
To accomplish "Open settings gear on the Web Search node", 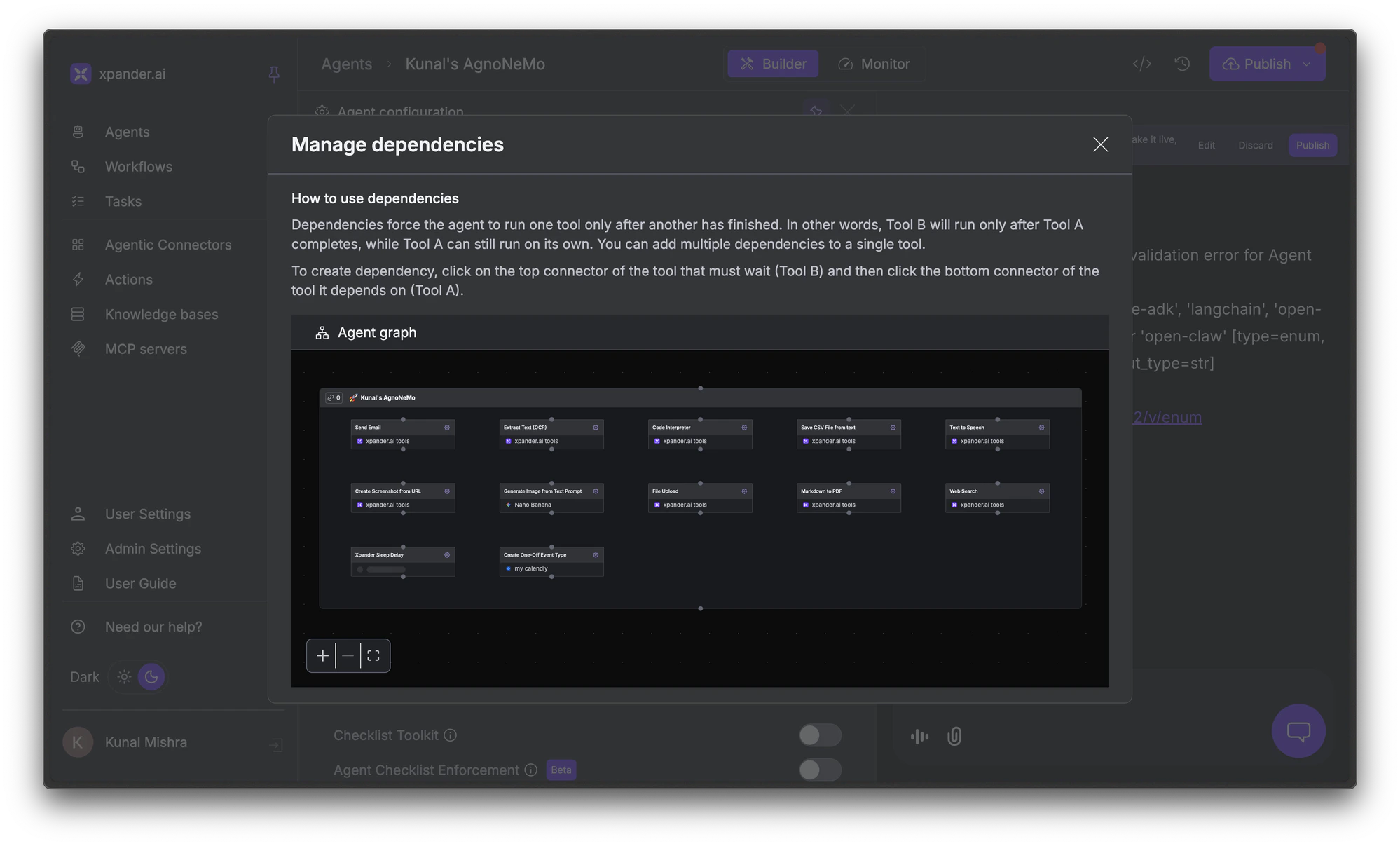I will (1042, 491).
